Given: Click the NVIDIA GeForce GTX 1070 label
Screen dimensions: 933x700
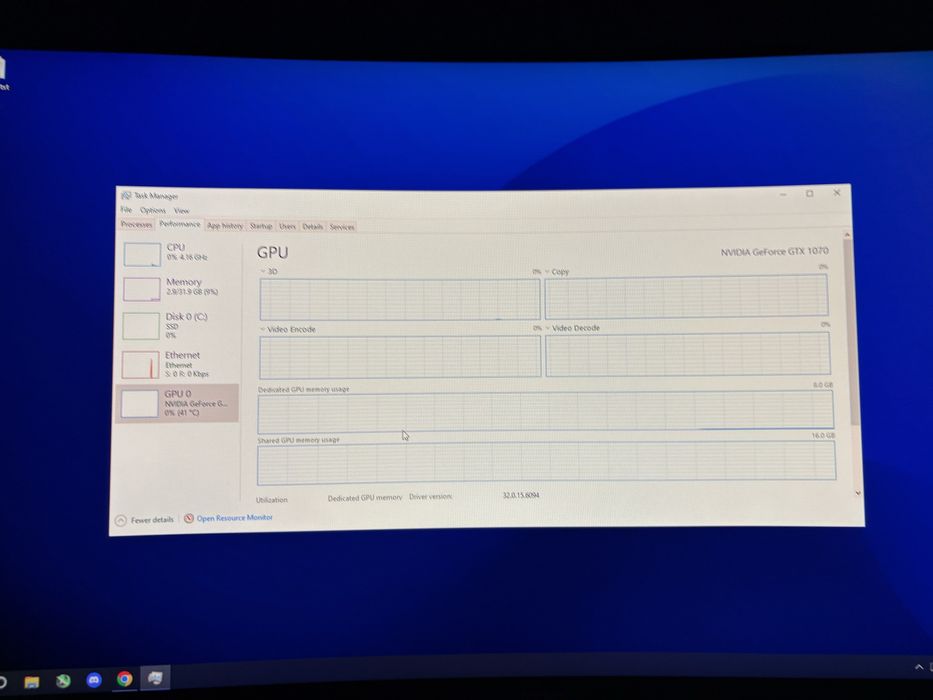Looking at the screenshot, I should (x=774, y=252).
